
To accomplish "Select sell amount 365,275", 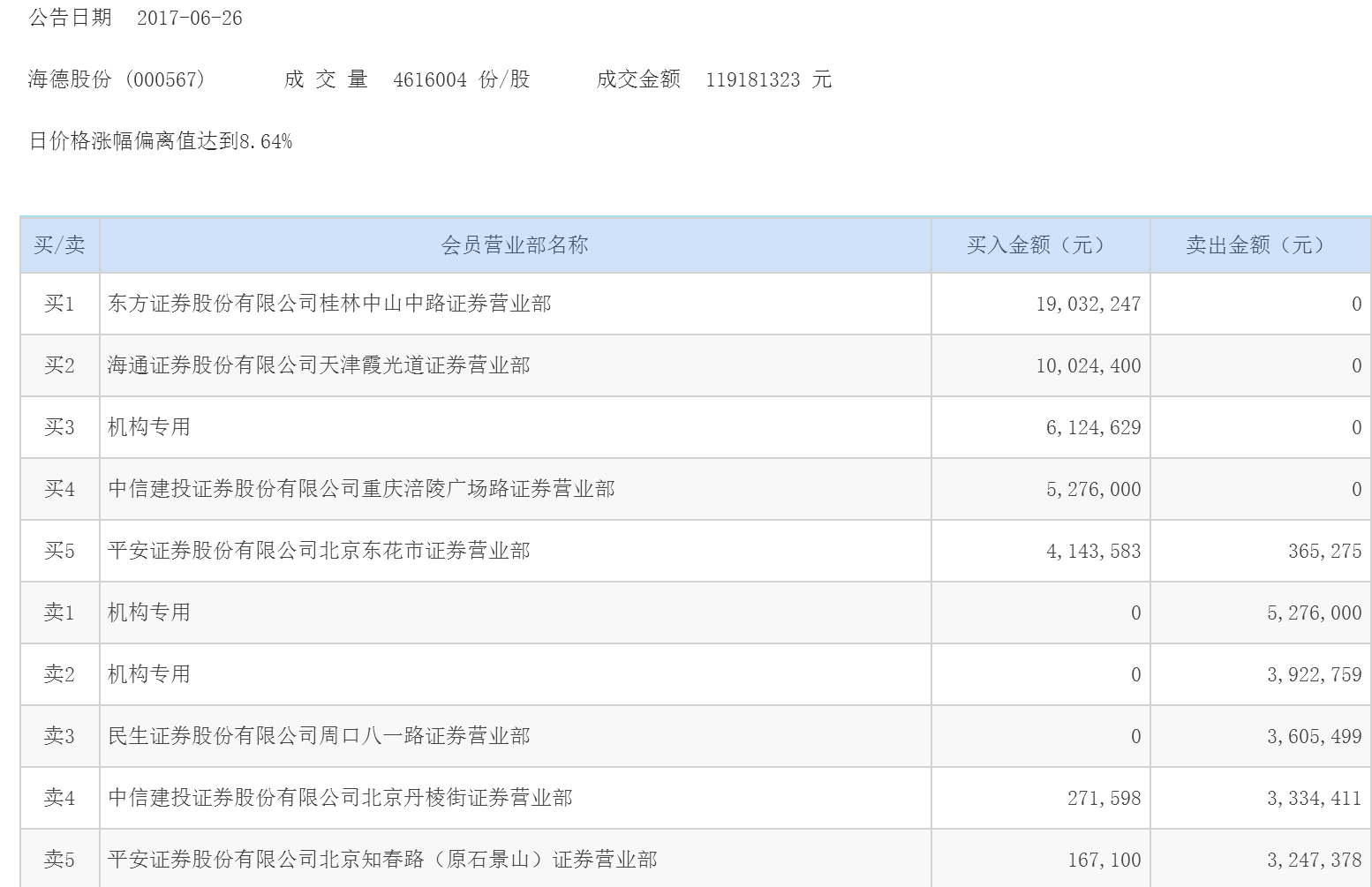I will (1325, 552).
